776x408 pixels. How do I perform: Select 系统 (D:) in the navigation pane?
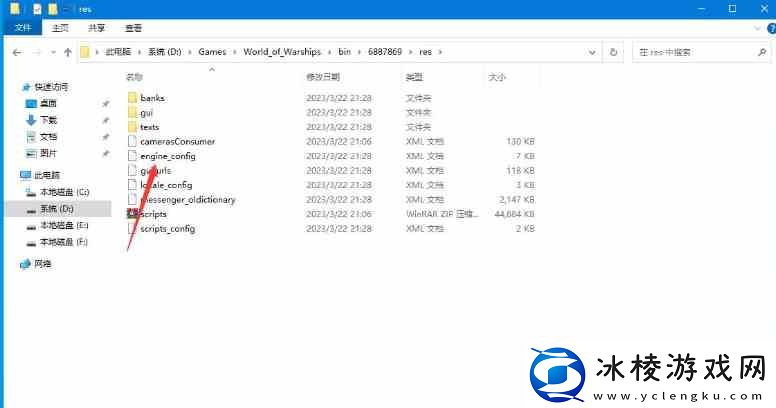click(56, 209)
